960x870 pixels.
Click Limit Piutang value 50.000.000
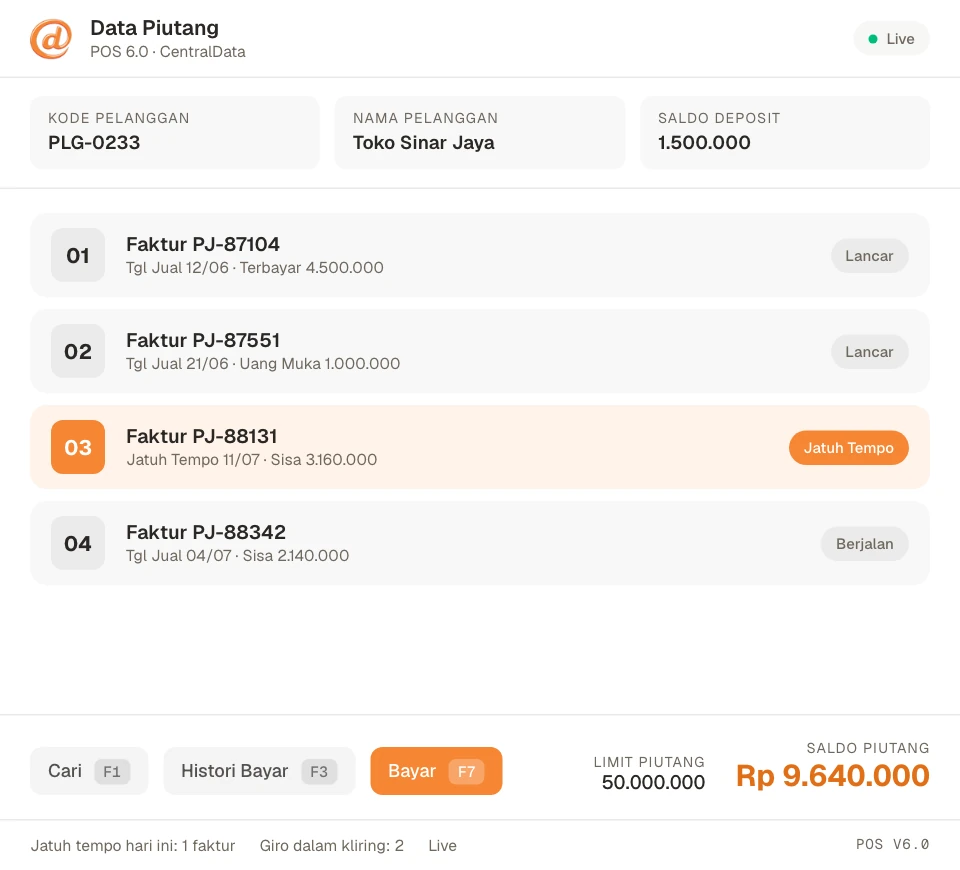click(x=653, y=782)
